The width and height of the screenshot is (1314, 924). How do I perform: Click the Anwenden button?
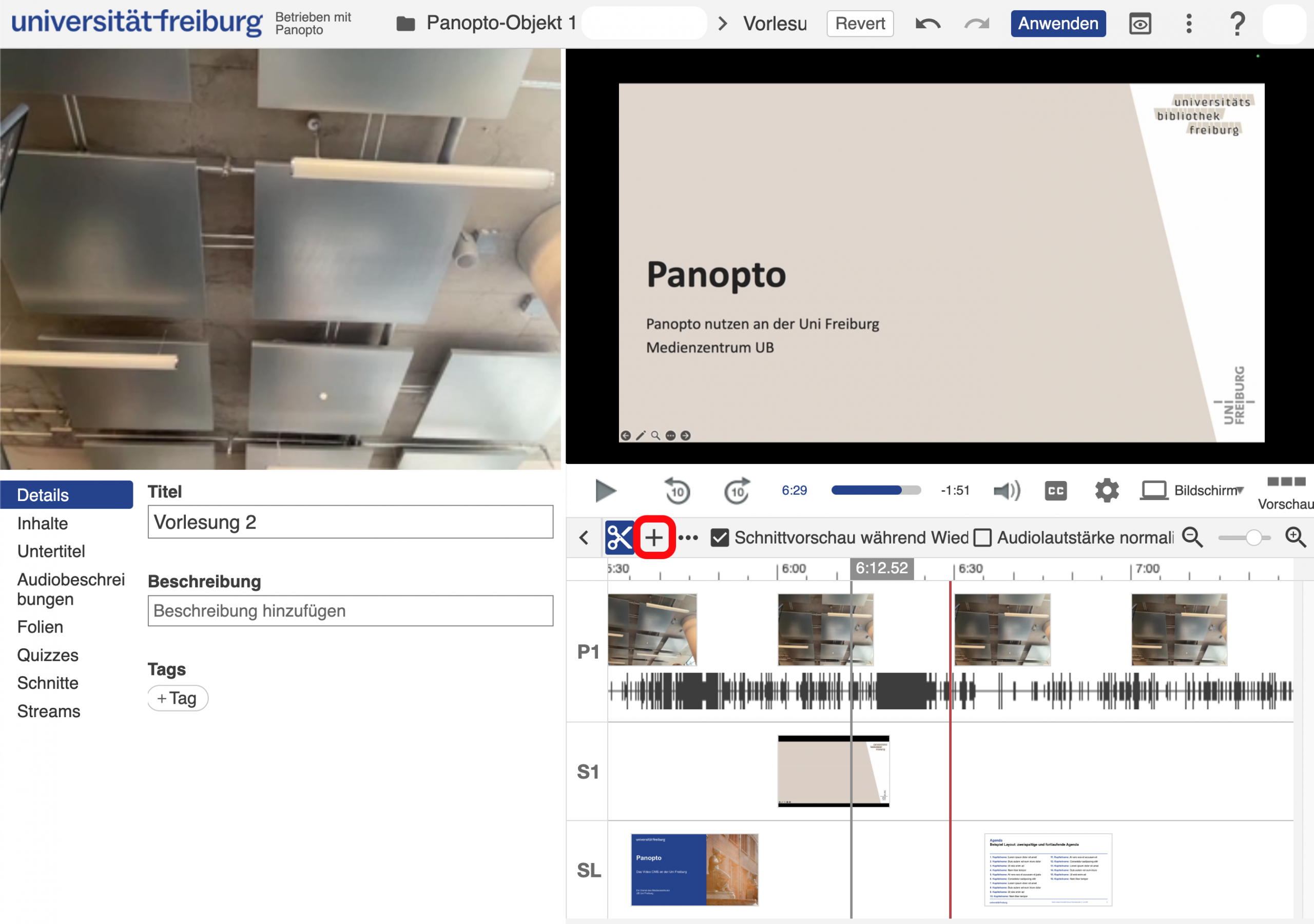coord(1058,24)
